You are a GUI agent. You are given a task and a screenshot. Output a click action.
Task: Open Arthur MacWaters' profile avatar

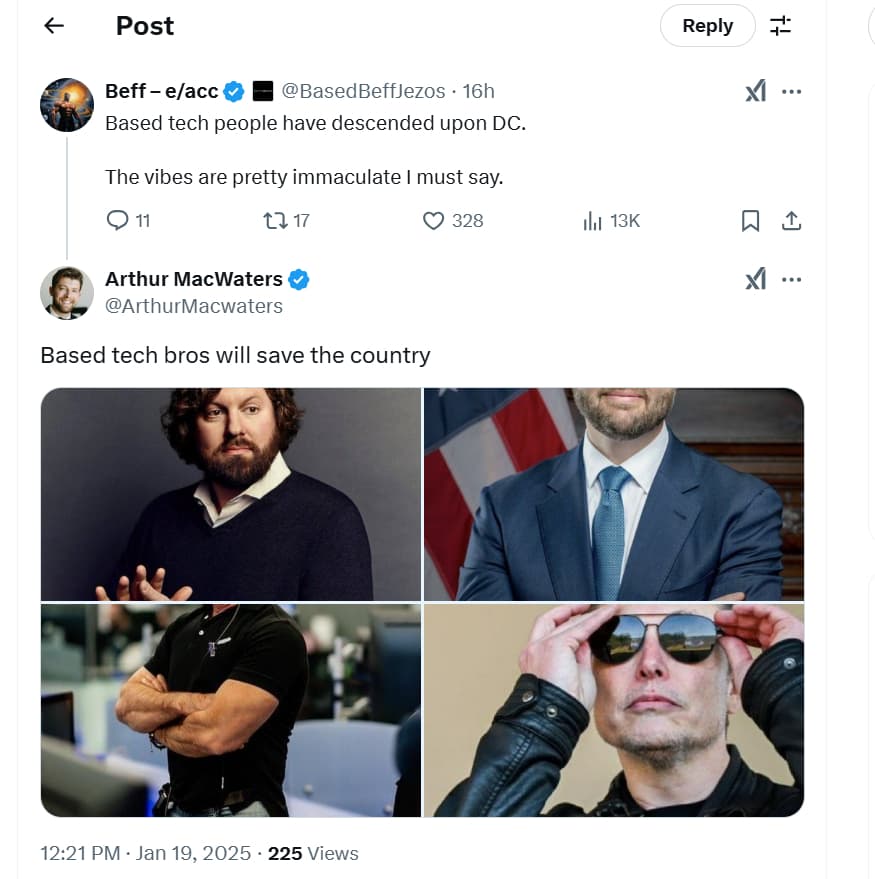66,292
